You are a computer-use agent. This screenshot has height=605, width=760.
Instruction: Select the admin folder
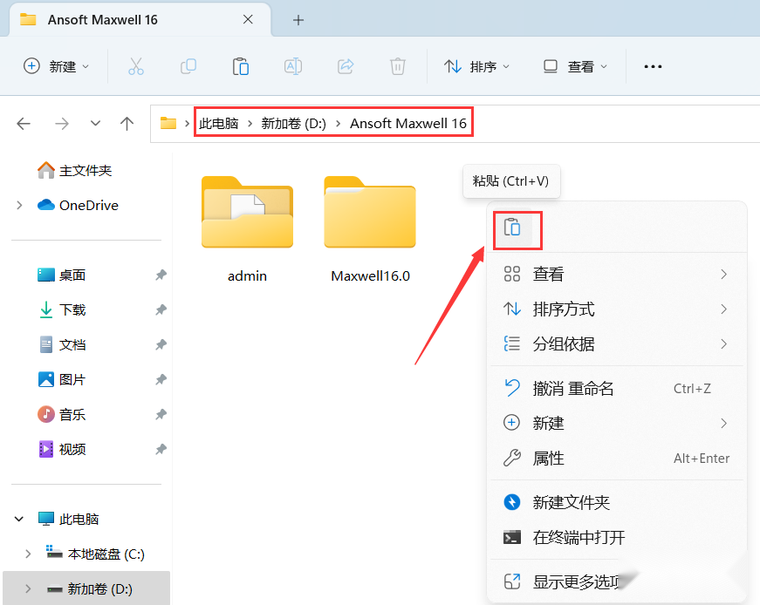tap(247, 229)
